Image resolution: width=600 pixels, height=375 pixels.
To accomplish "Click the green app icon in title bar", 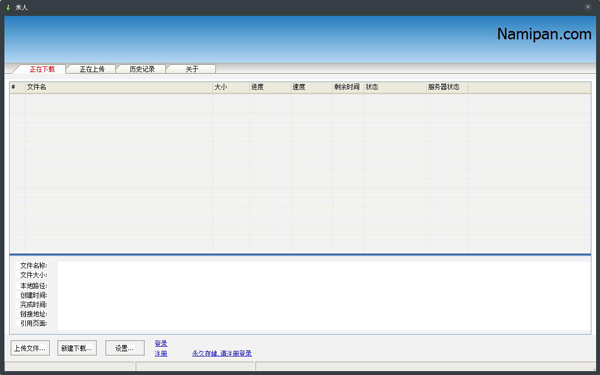I will point(8,7).
